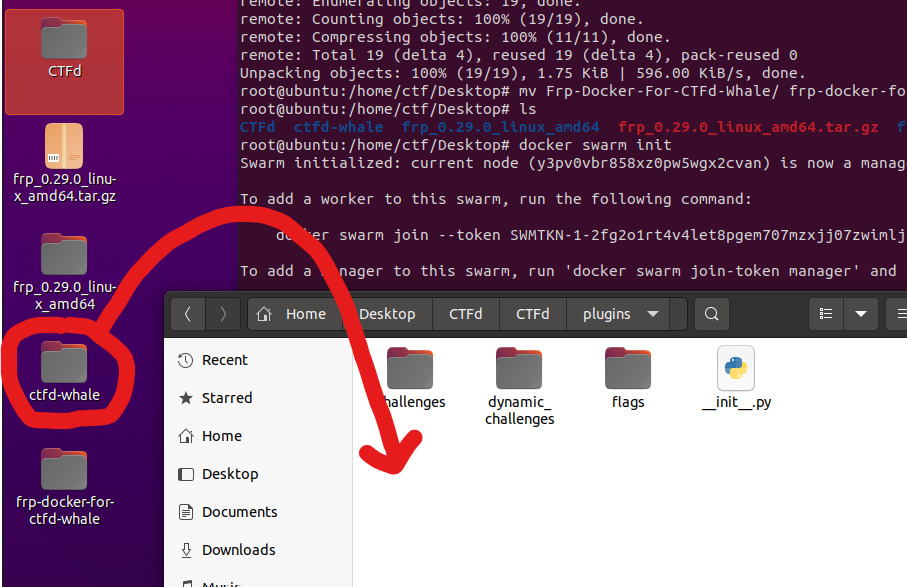Screen dimensions: 907x587
Task: Click the swarm join token text in terminal
Action: (x=708, y=235)
